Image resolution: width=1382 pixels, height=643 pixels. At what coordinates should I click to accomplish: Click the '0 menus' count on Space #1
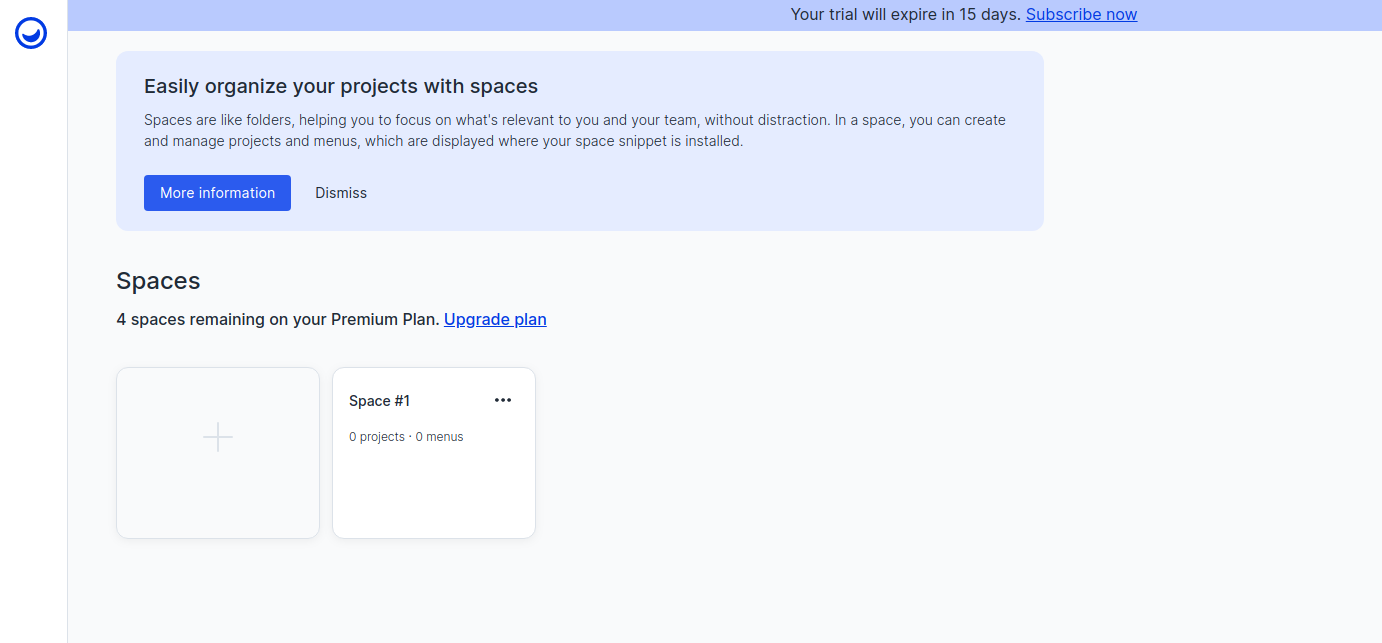click(x=439, y=437)
